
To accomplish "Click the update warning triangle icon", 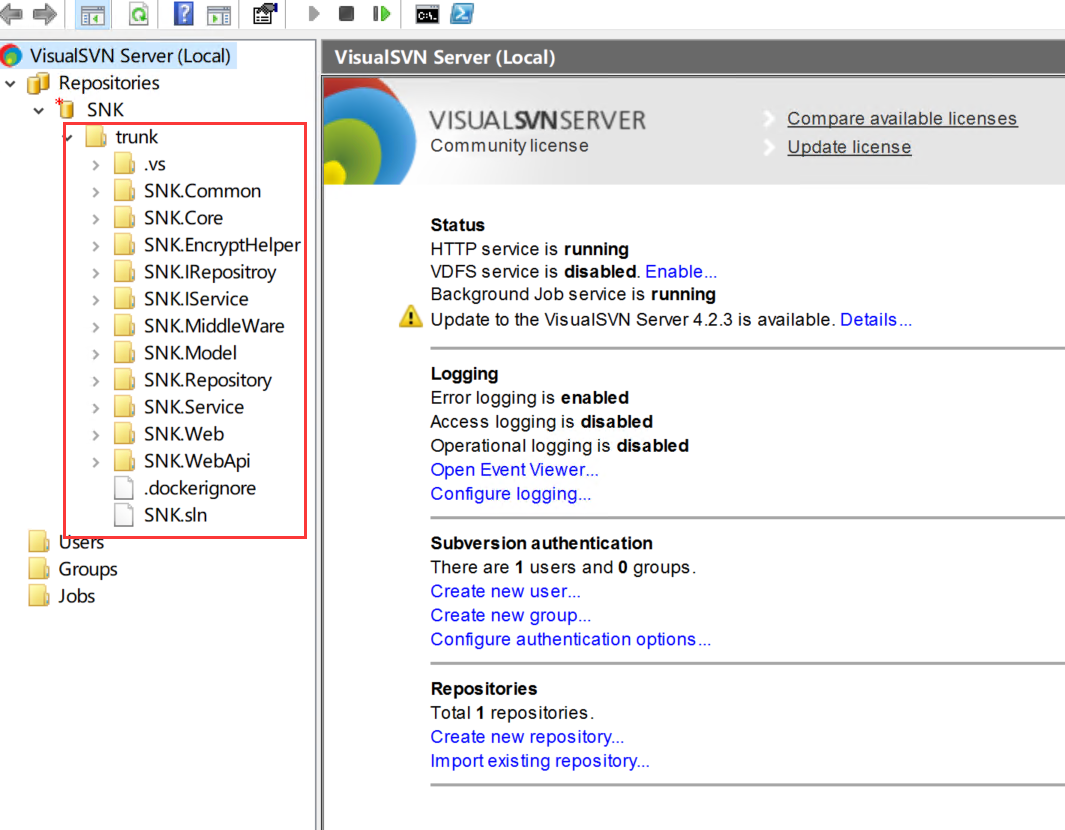I will click(410, 317).
